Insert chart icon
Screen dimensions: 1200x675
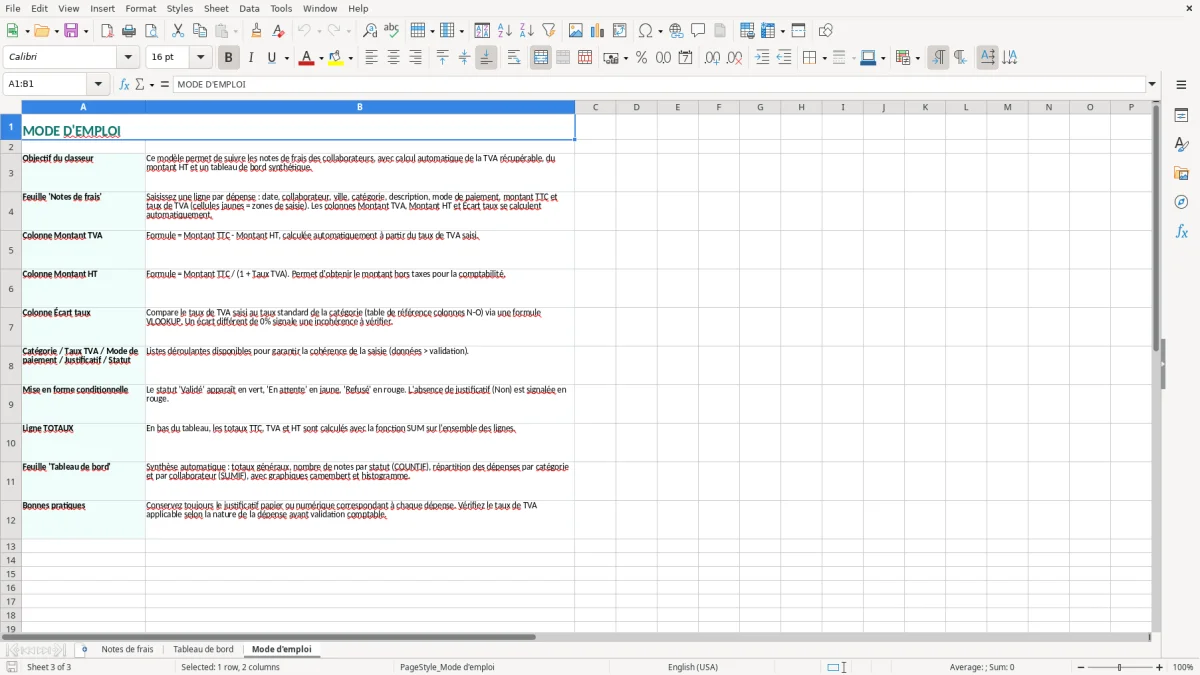click(598, 31)
